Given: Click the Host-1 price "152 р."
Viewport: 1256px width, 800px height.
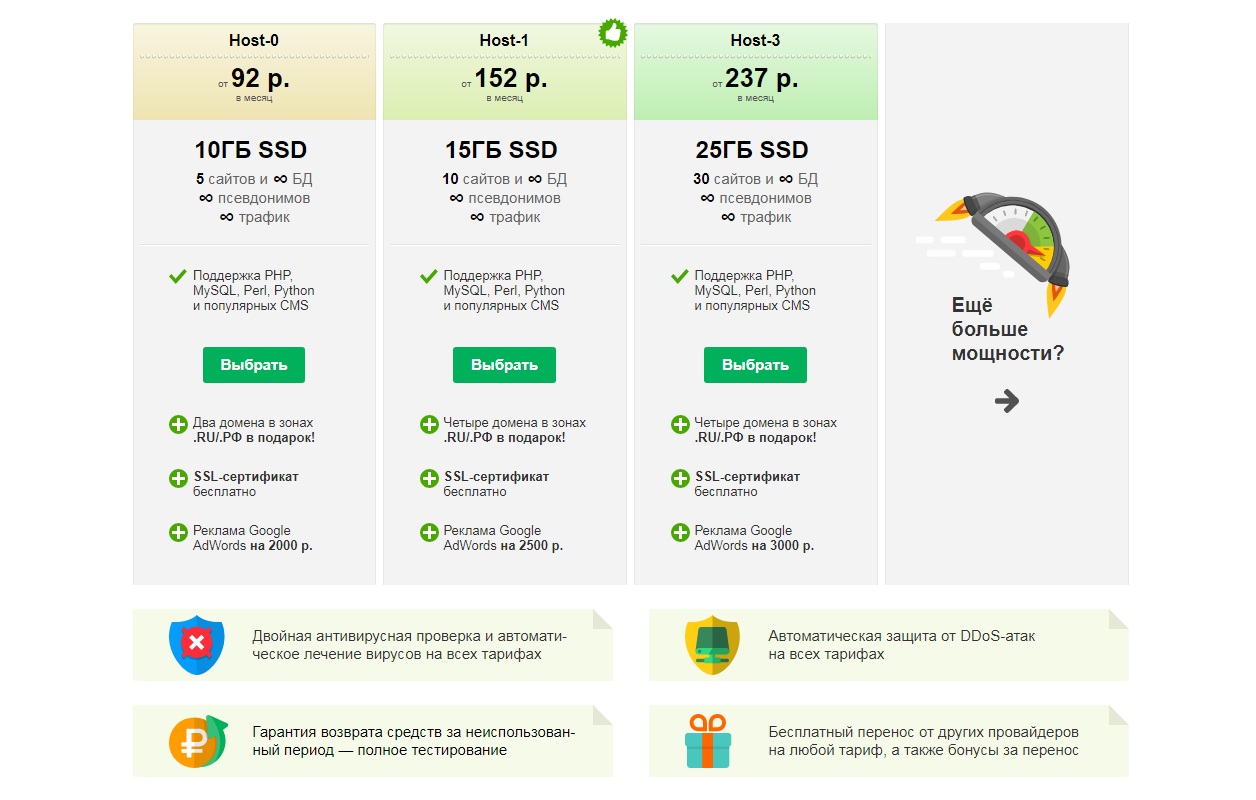Looking at the screenshot, I should click(510, 78).
